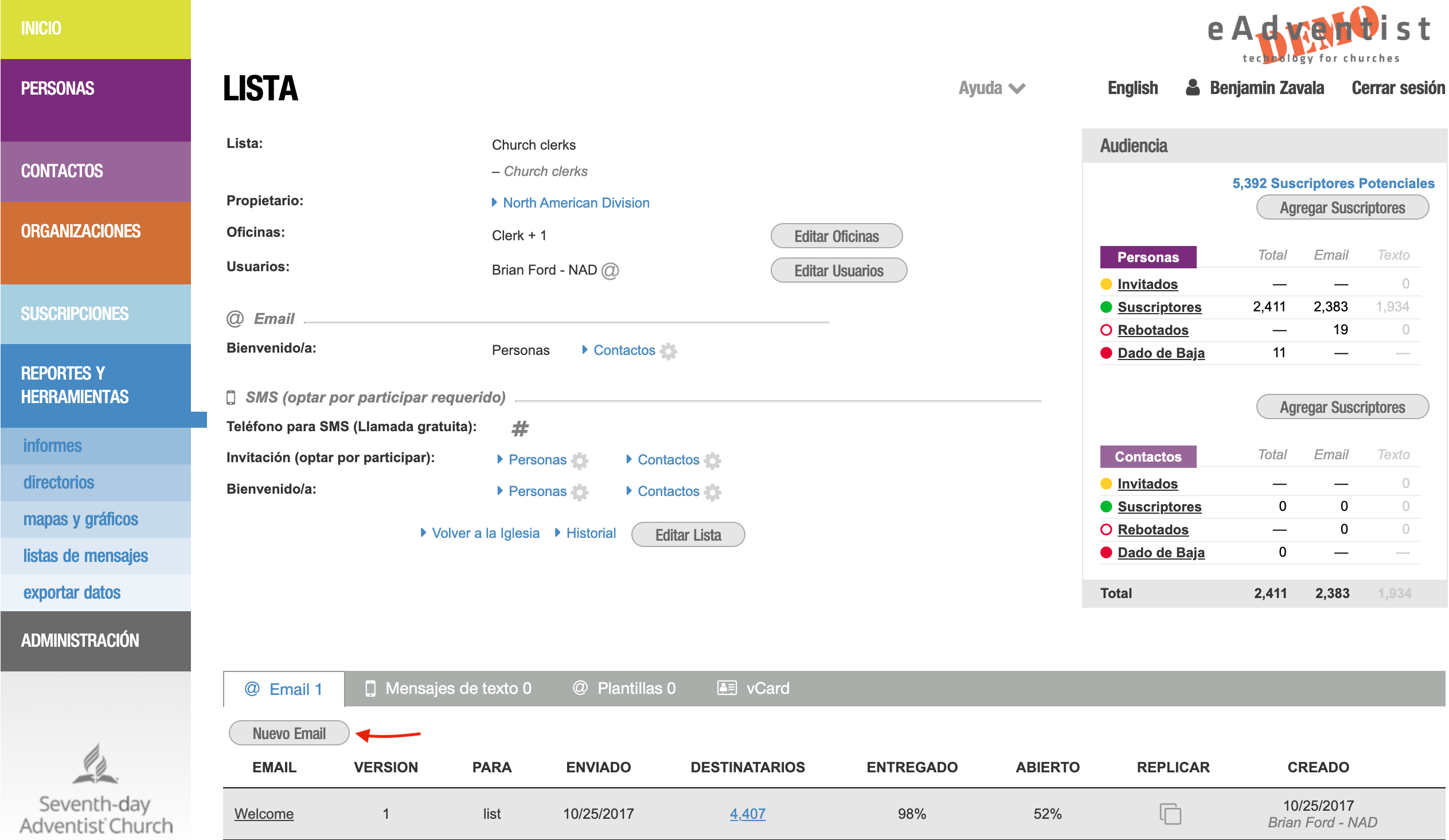Click the user profile icon beside Benjamin Zavala

tap(1193, 87)
